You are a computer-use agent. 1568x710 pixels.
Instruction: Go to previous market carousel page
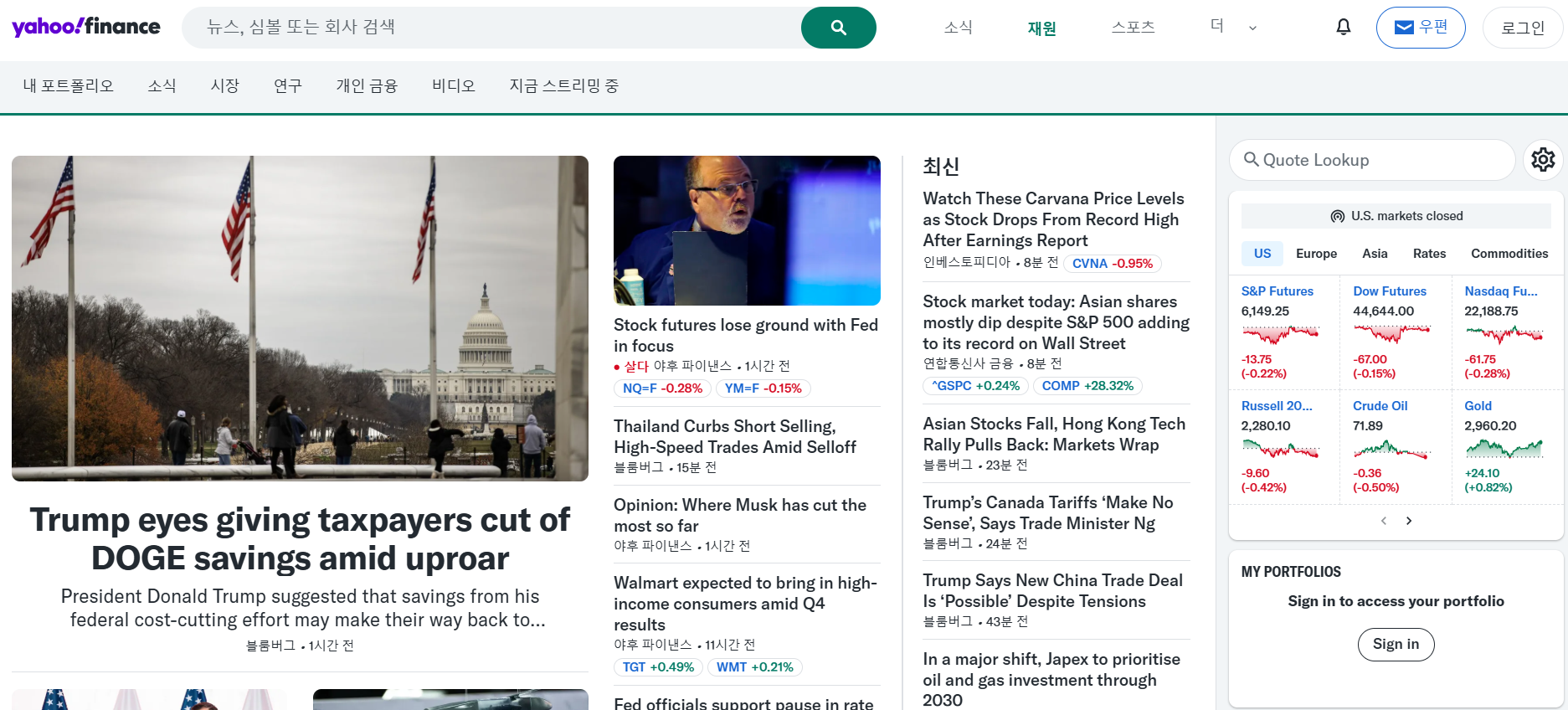click(x=1384, y=521)
